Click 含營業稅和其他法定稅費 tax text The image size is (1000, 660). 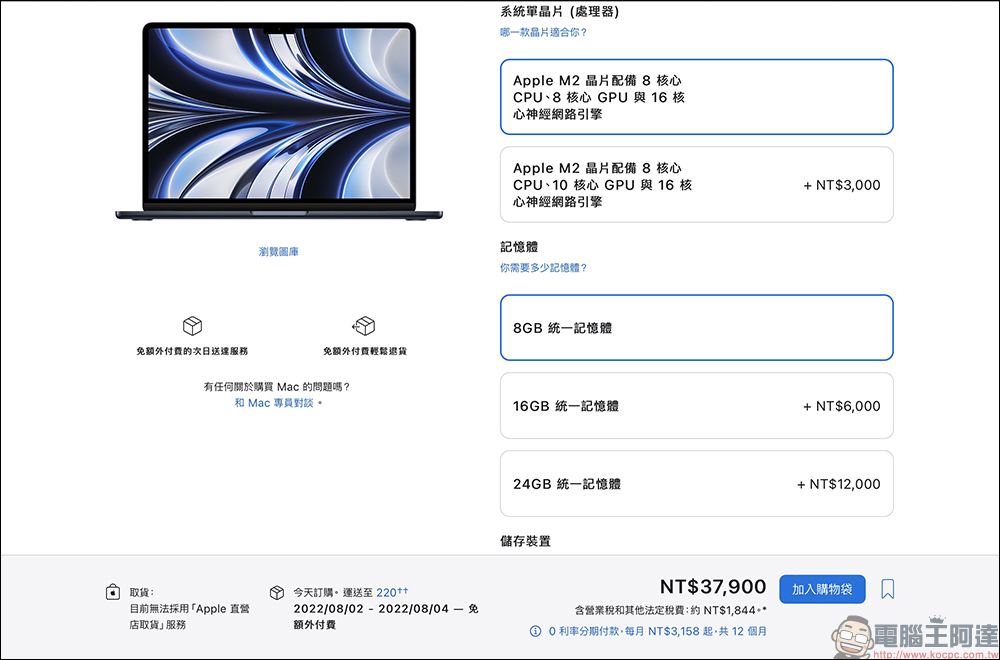tap(671, 611)
